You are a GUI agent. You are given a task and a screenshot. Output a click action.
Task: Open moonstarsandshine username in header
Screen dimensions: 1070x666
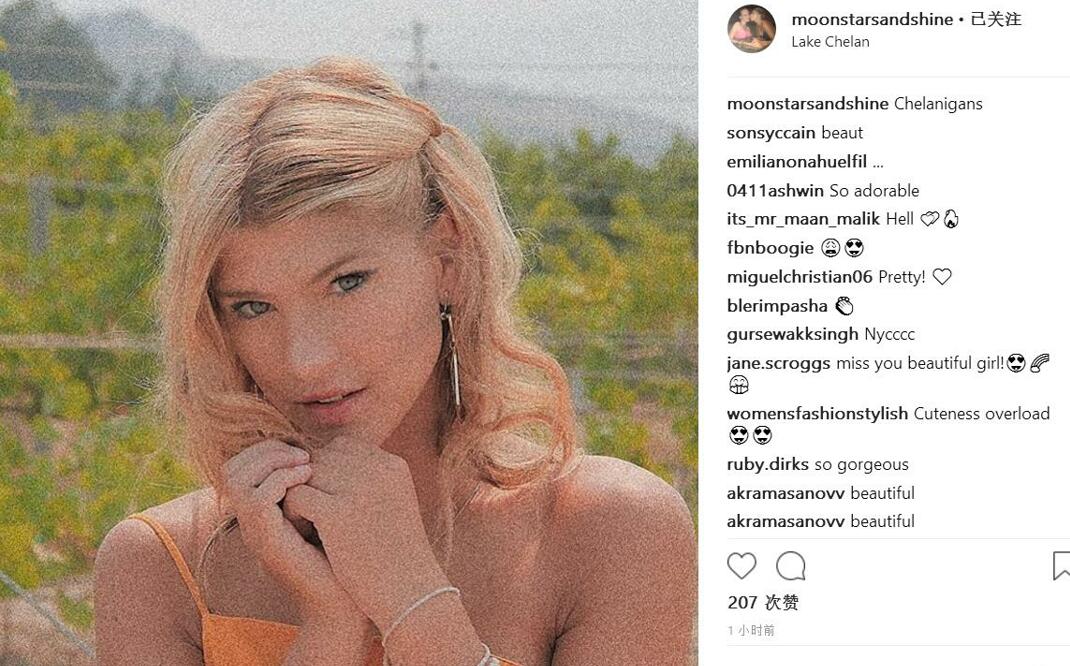(x=872, y=19)
